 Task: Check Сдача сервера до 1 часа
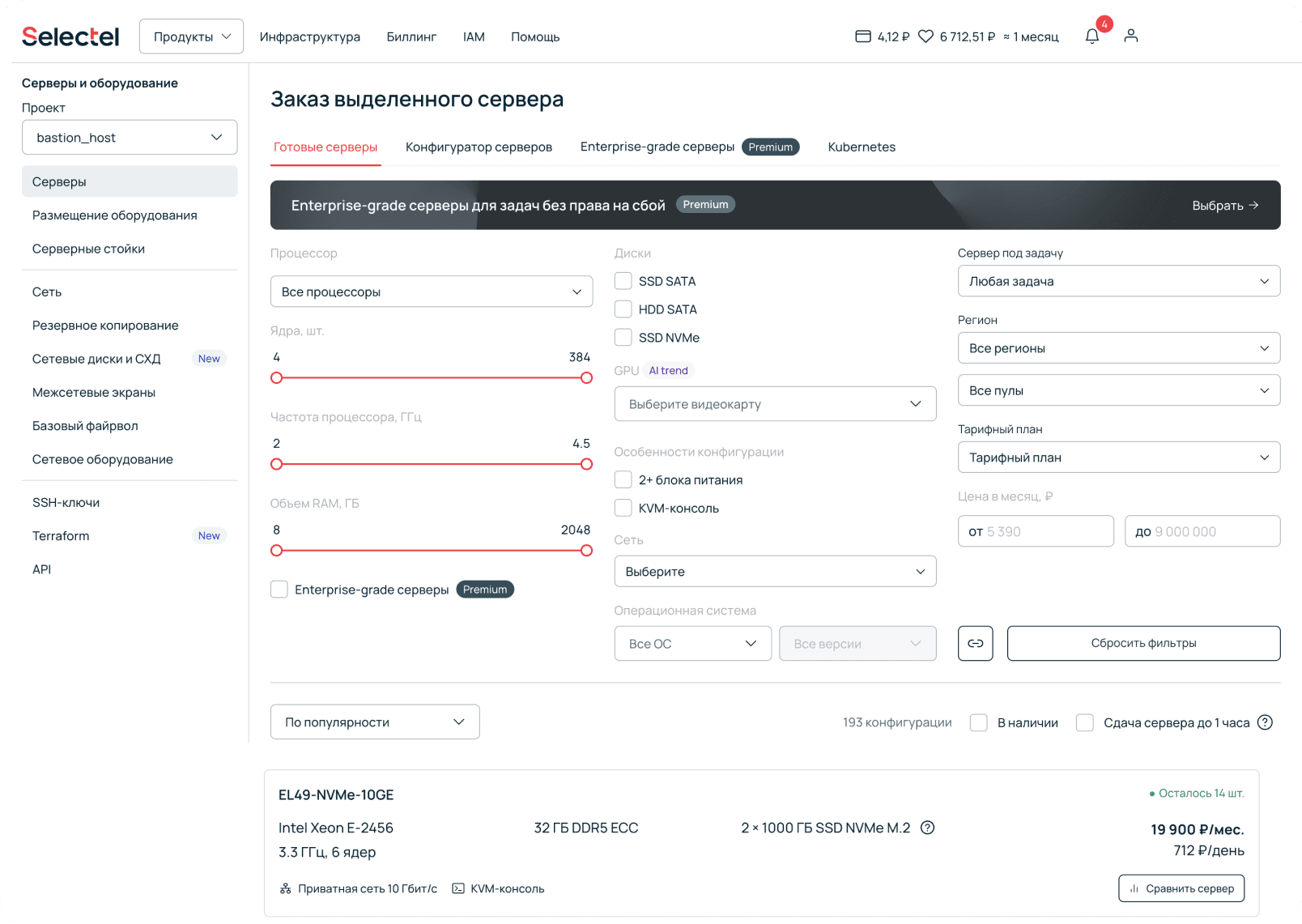pyautogui.click(x=1085, y=722)
